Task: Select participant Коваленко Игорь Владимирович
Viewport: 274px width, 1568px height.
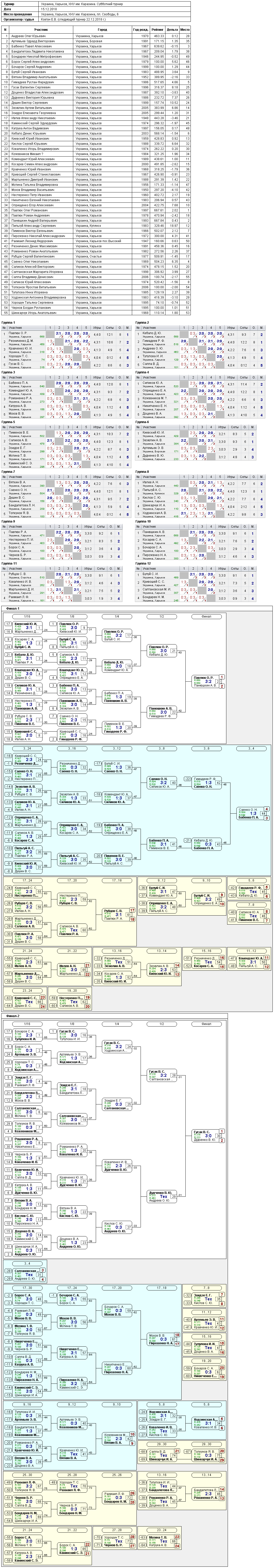Action: (35, 149)
